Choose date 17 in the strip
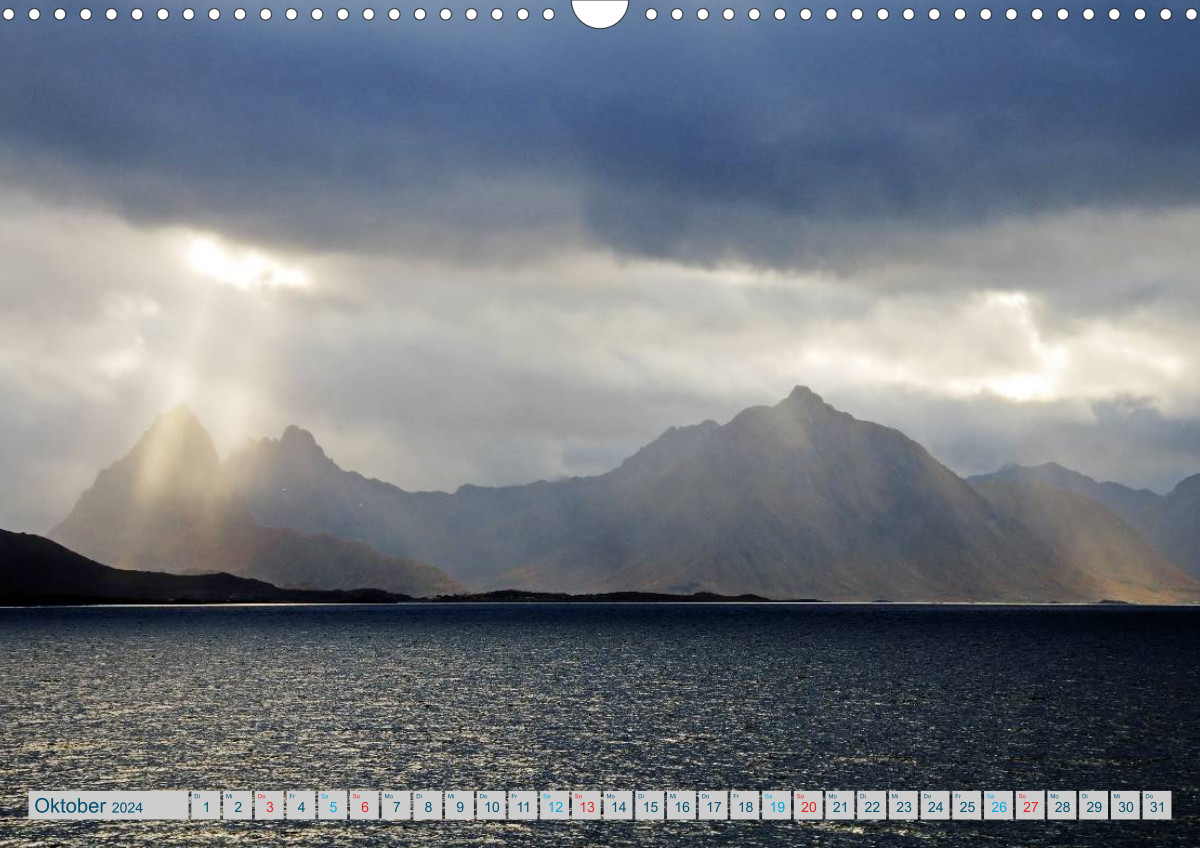 pos(713,806)
